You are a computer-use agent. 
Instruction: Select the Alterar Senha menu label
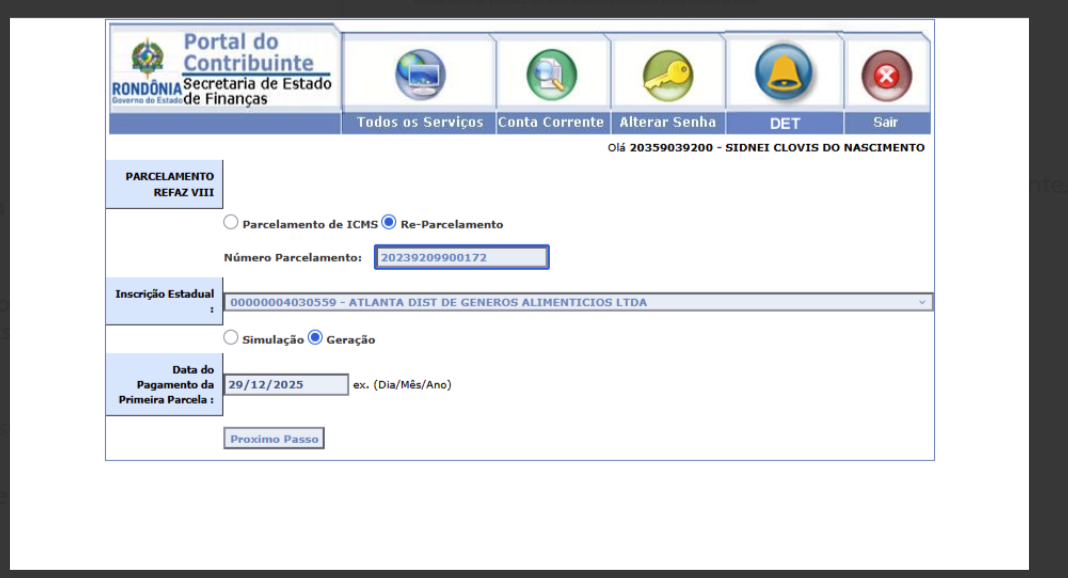tap(667, 123)
